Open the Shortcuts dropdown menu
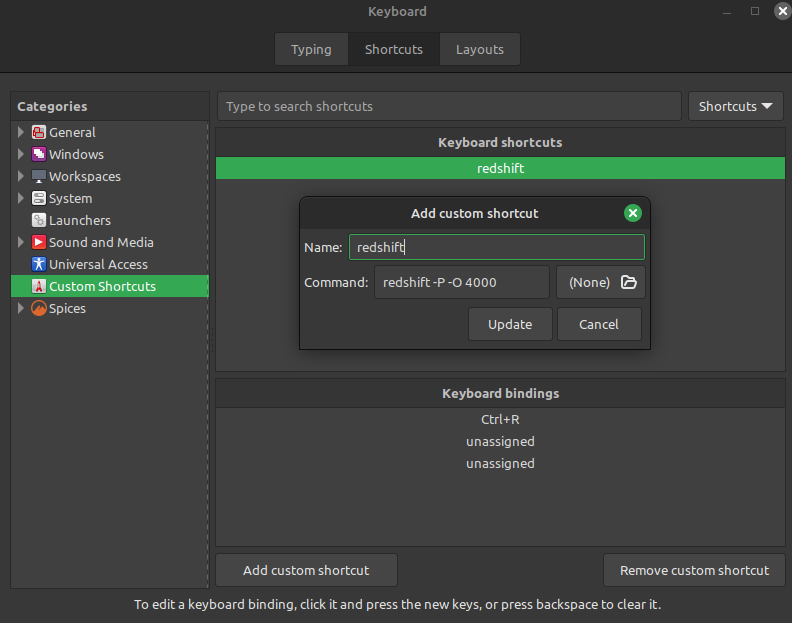This screenshot has height=623, width=792. click(x=735, y=106)
